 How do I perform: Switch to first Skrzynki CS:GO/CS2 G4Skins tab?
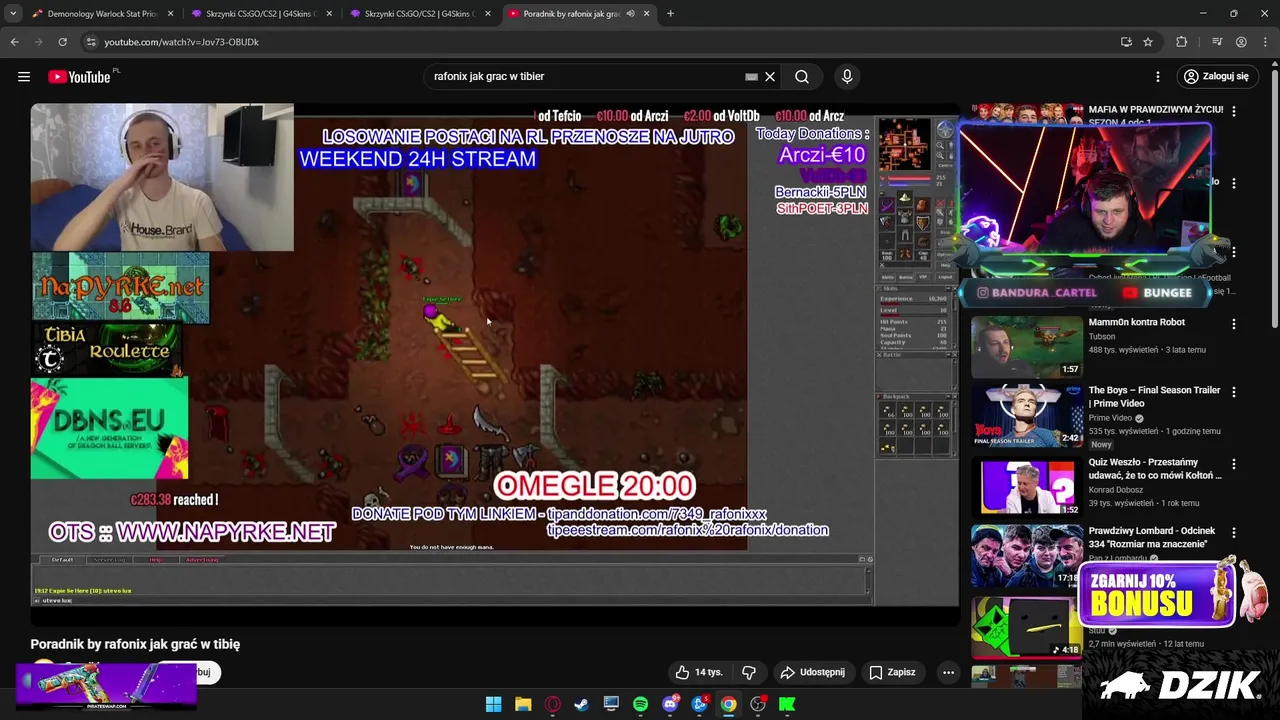pos(262,14)
